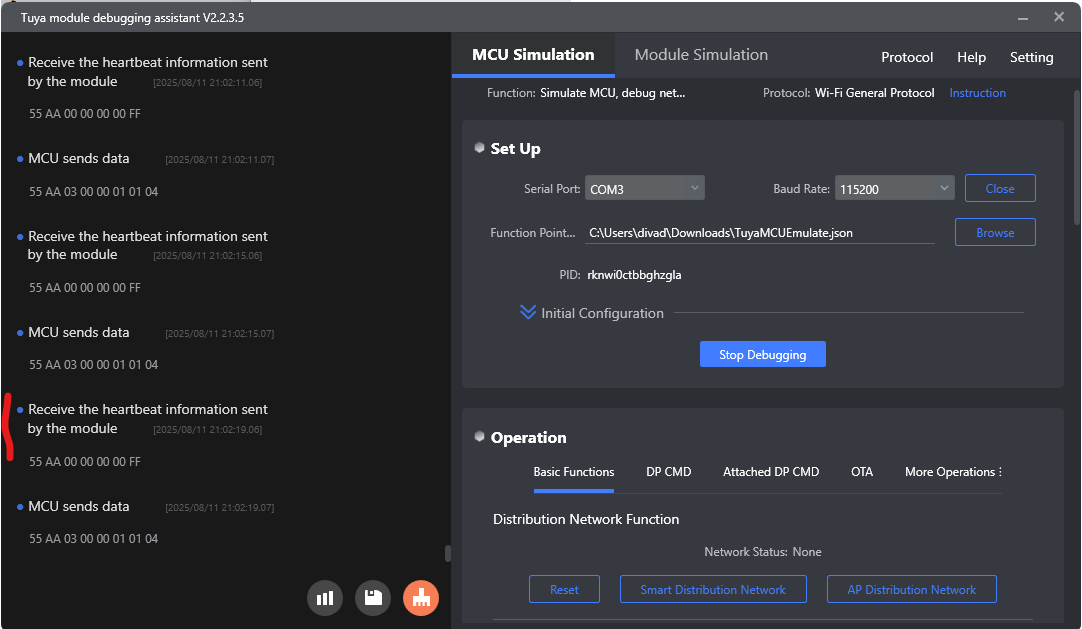Screen dimensions: 1082x629
Task: Open the log statistics bar chart icon
Action: [325, 598]
